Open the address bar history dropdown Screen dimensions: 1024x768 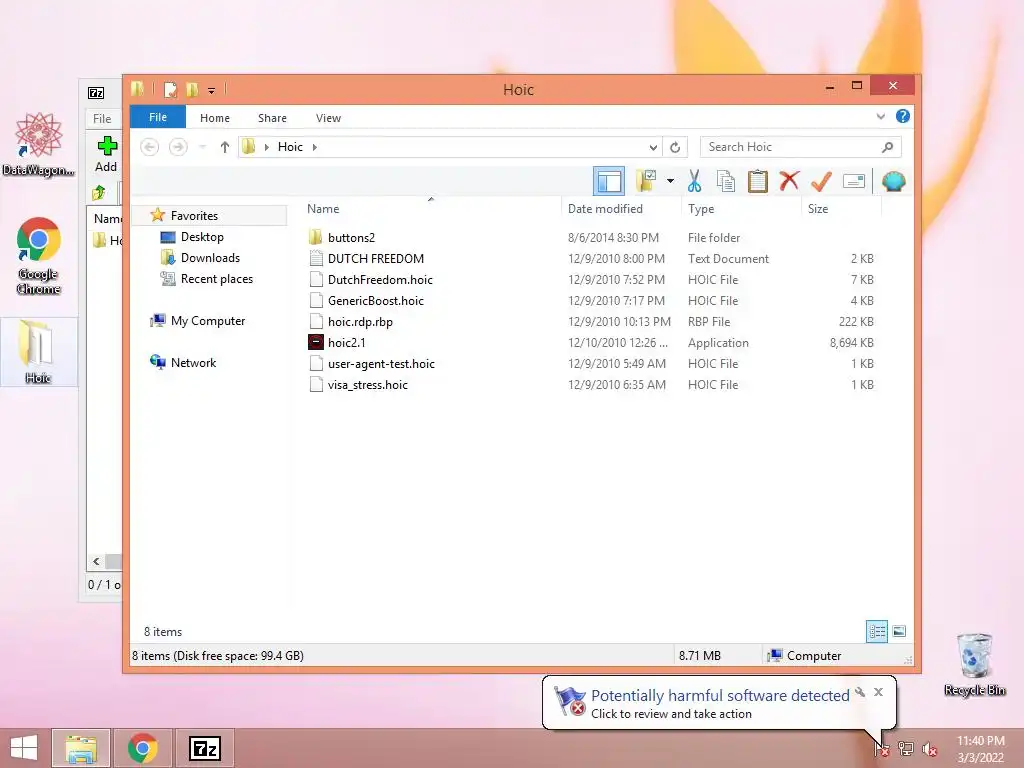pyautogui.click(x=652, y=147)
